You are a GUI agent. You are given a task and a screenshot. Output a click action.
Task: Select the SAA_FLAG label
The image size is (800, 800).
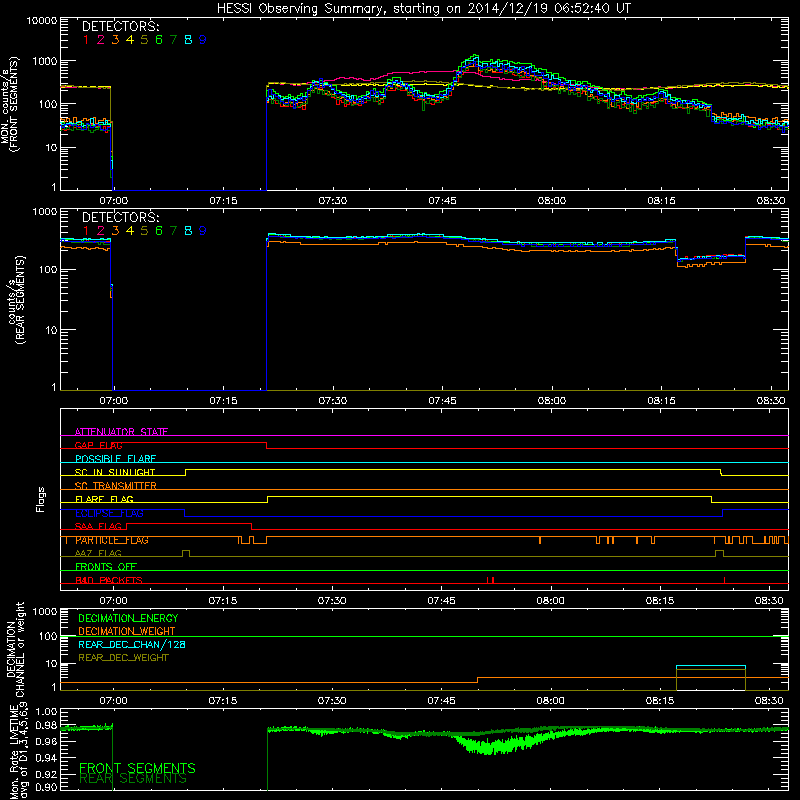(x=98, y=526)
